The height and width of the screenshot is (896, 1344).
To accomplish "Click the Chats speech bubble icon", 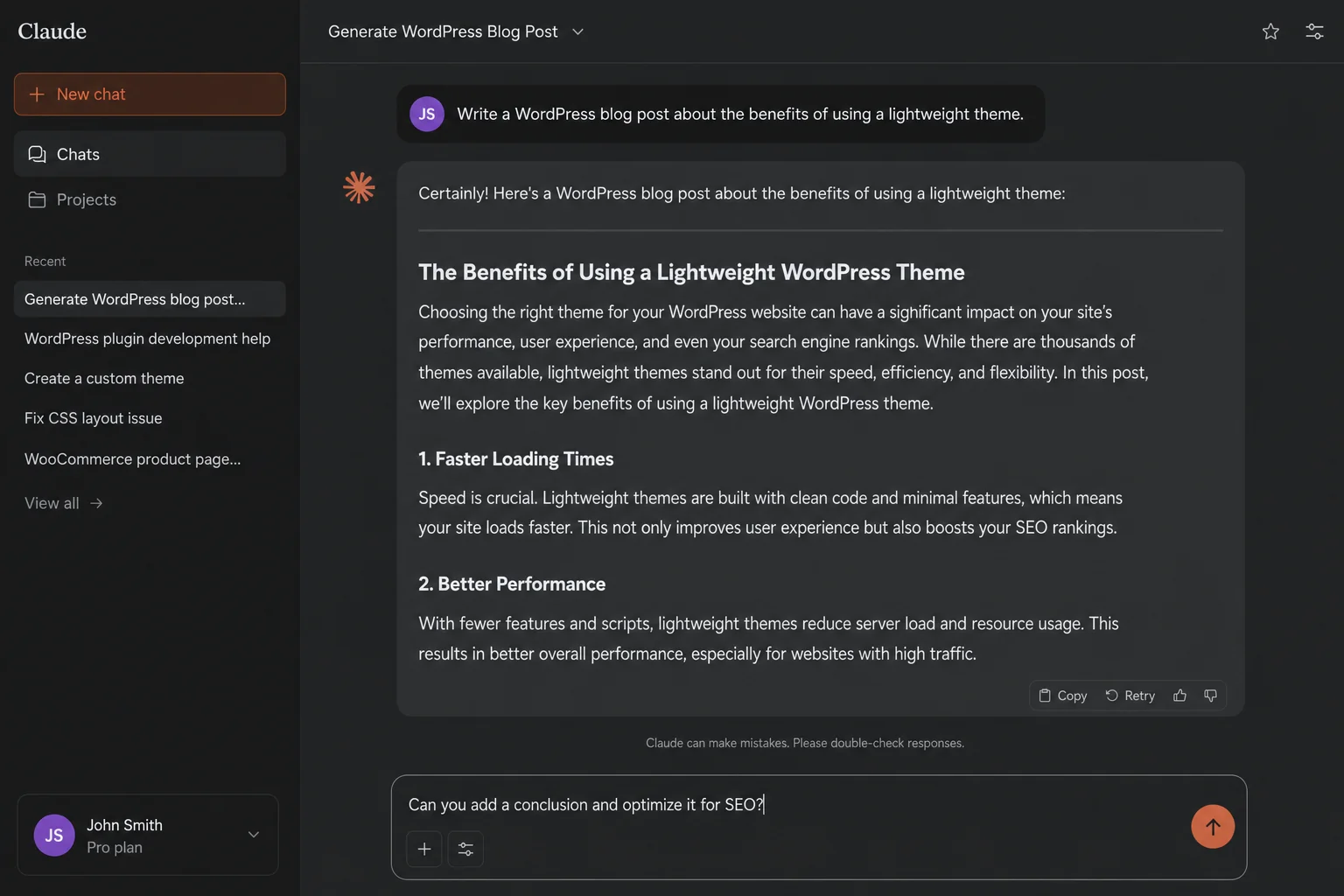I will [x=37, y=154].
